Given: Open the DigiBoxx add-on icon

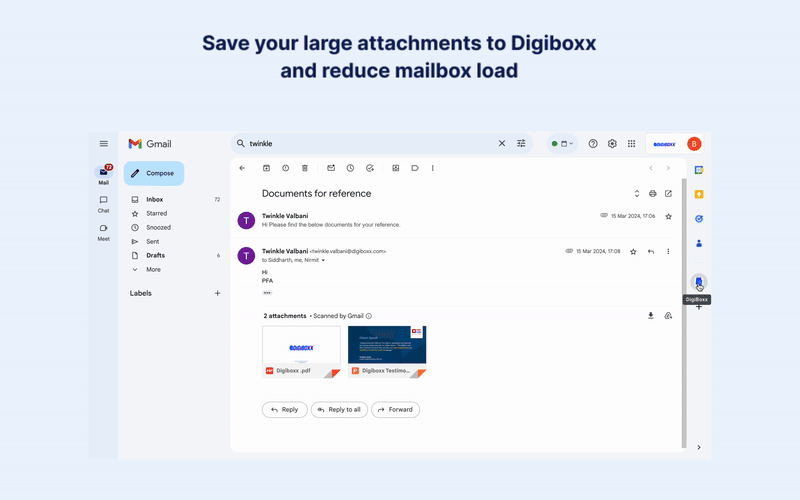Looking at the screenshot, I should point(699,282).
